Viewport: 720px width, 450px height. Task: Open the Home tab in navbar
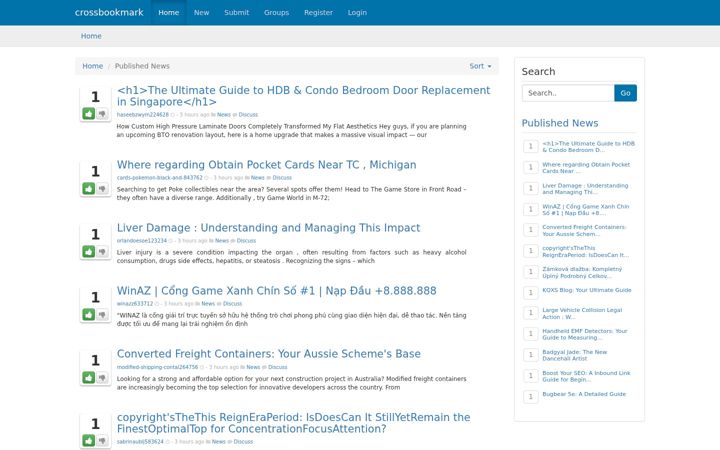[x=169, y=12]
